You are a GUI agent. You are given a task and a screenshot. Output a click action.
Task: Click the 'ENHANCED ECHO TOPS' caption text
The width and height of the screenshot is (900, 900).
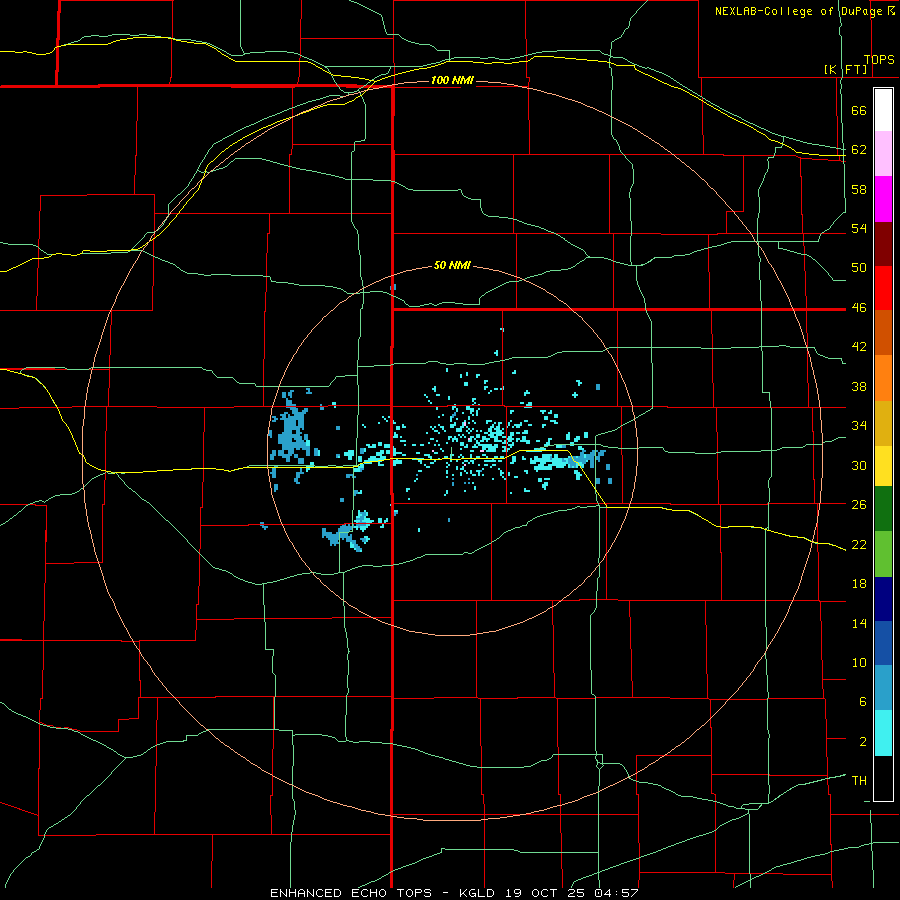click(351, 893)
